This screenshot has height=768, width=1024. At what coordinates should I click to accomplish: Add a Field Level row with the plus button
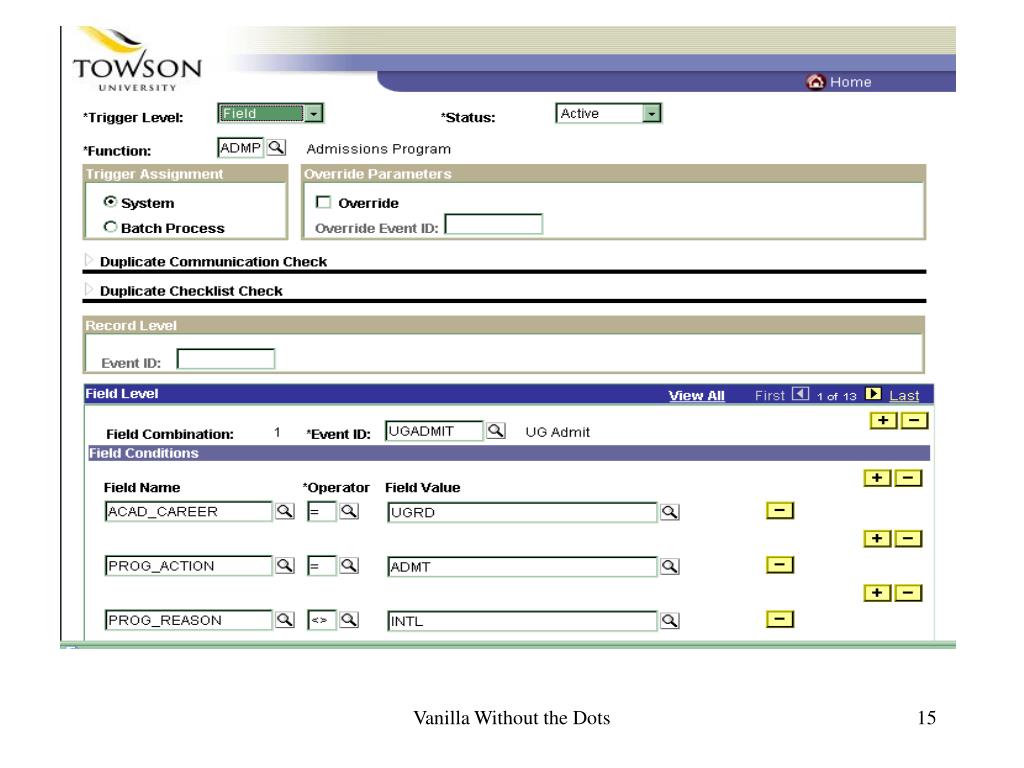click(883, 421)
